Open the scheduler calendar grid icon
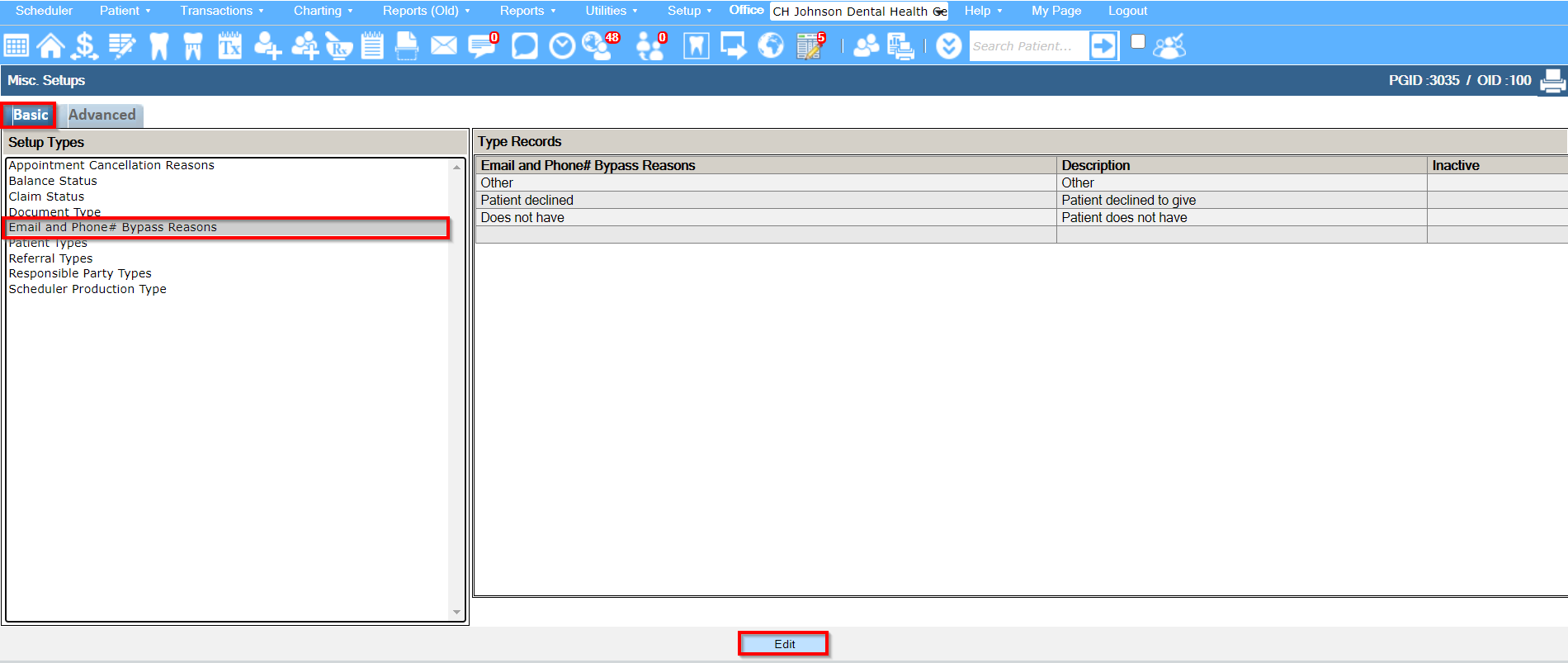The width and height of the screenshot is (1568, 663). click(x=17, y=45)
